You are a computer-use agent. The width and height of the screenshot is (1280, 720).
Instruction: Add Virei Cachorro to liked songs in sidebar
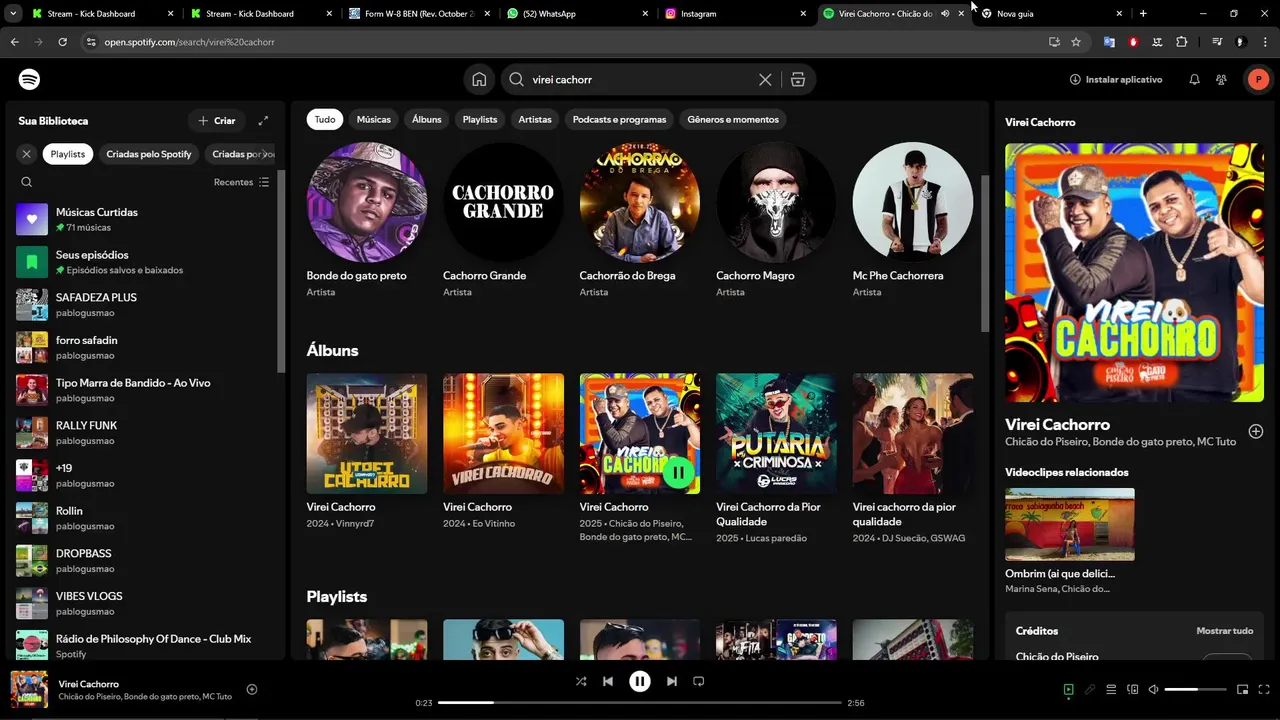[1256, 431]
